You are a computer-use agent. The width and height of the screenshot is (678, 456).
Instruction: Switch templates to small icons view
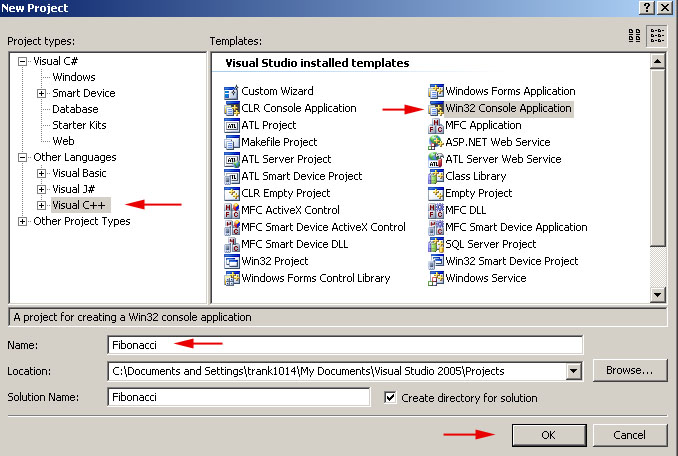pyautogui.click(x=657, y=35)
